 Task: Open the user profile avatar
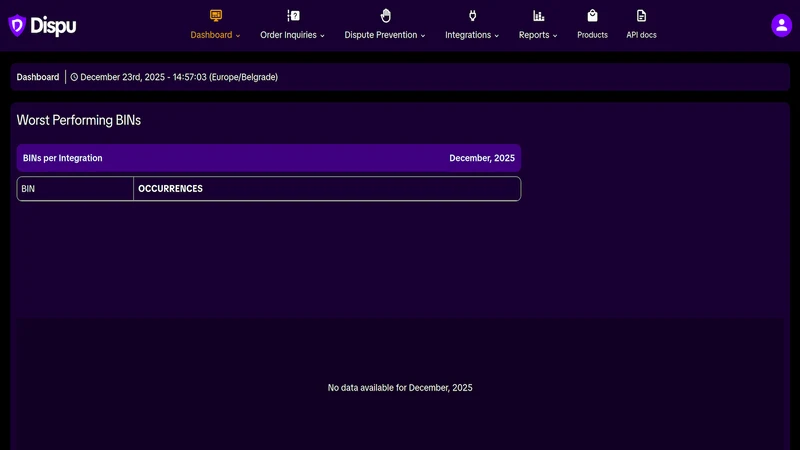click(x=781, y=25)
